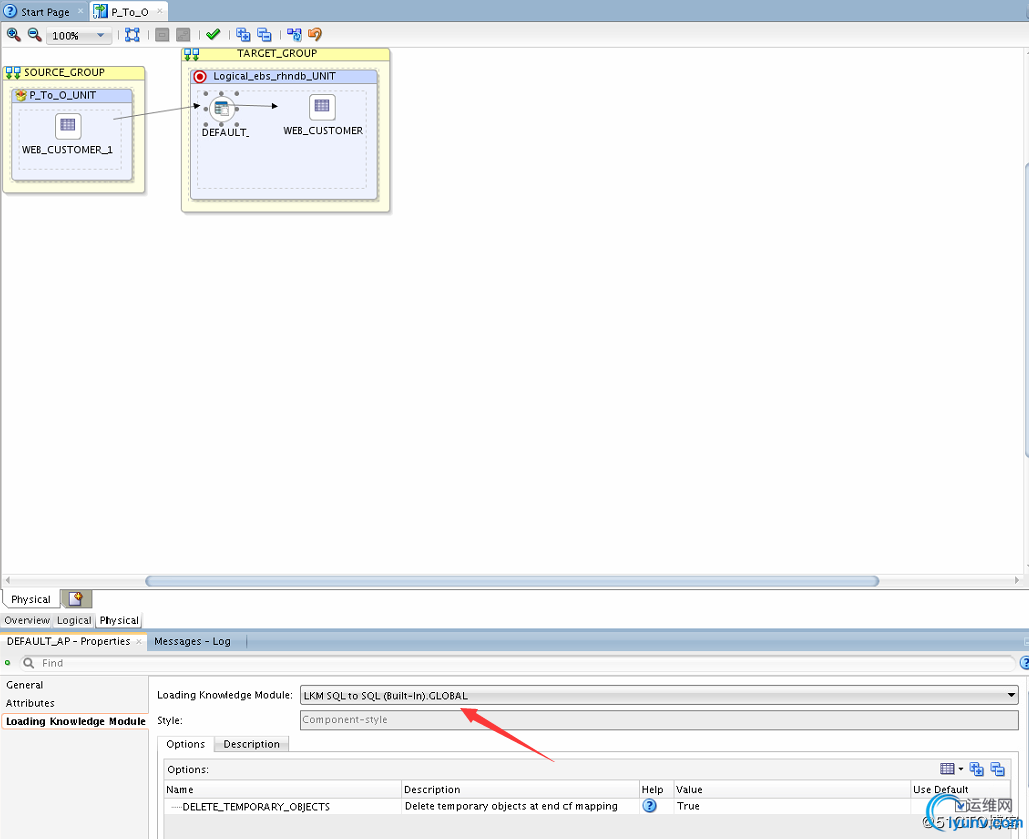Select the WEB_CUSTOMER target table node
1029x839 pixels.
322,116
